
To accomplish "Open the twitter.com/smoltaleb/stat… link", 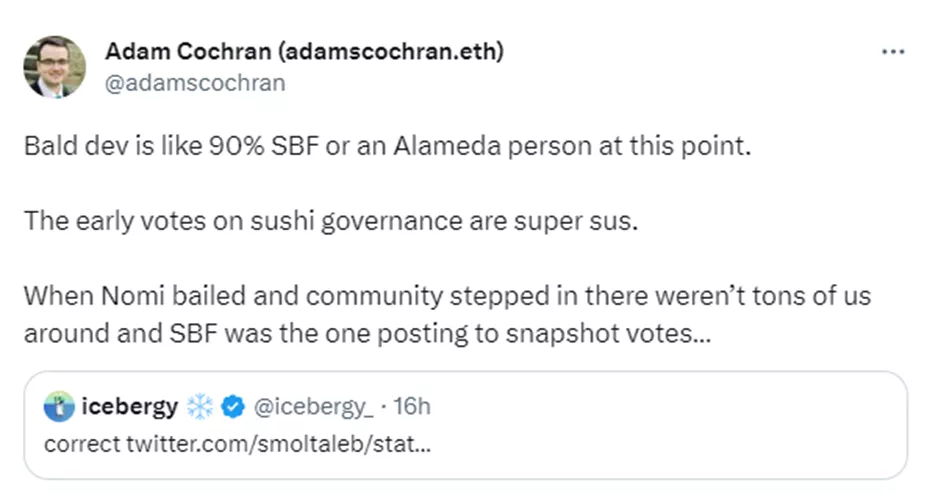I will [x=280, y=442].
